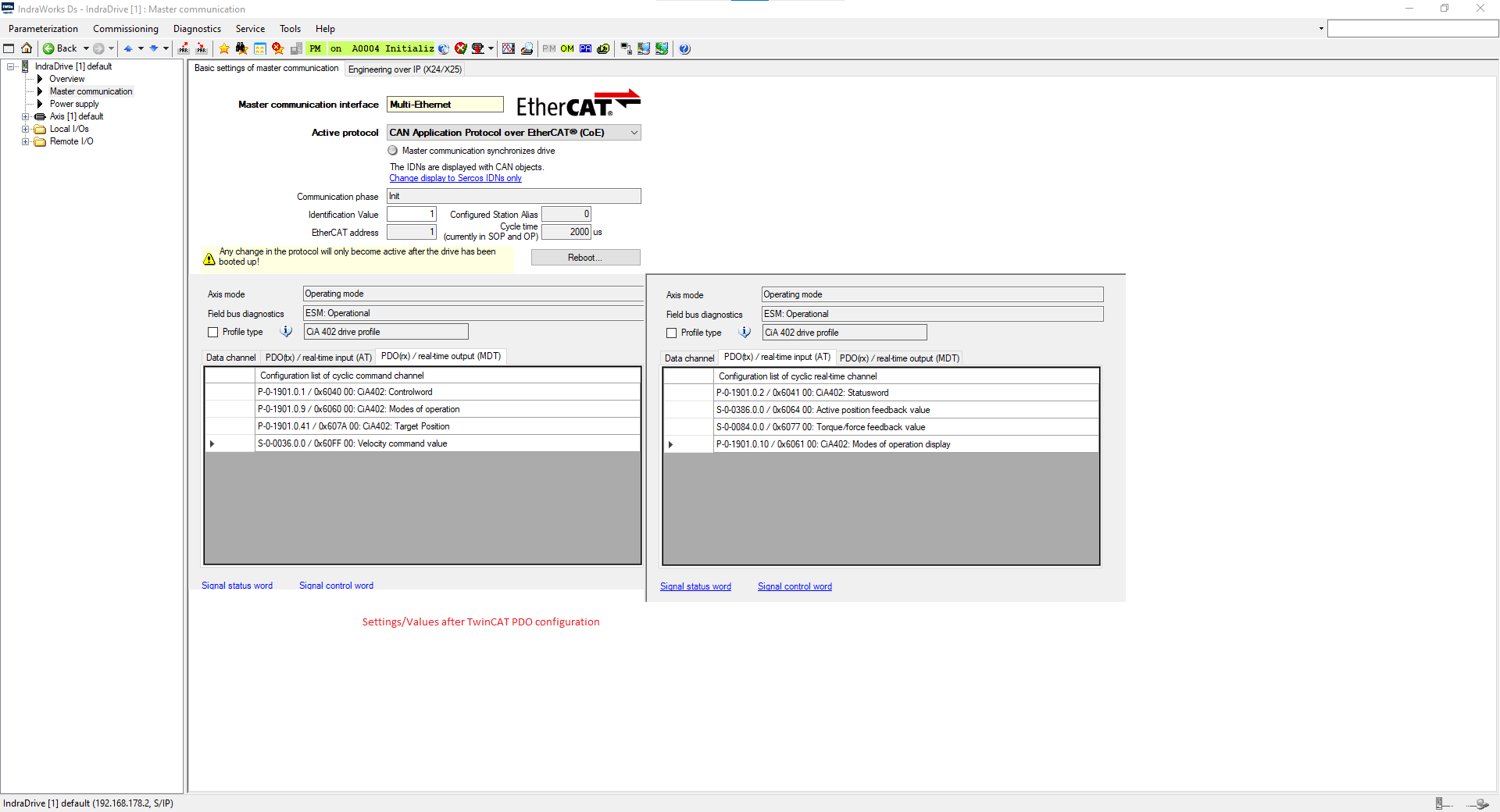Expand the Local I/Os tree node

tap(25, 129)
